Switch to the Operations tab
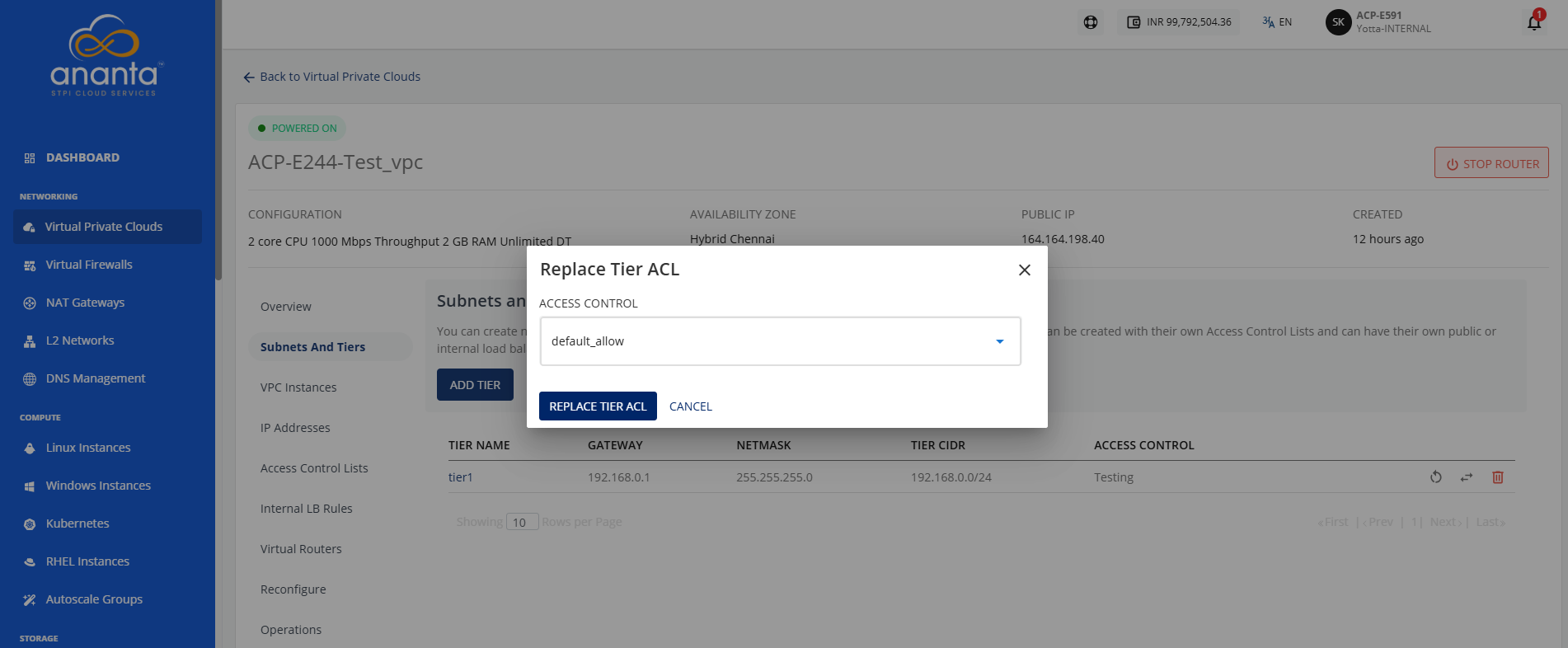This screenshot has width=1568, height=648. click(291, 630)
